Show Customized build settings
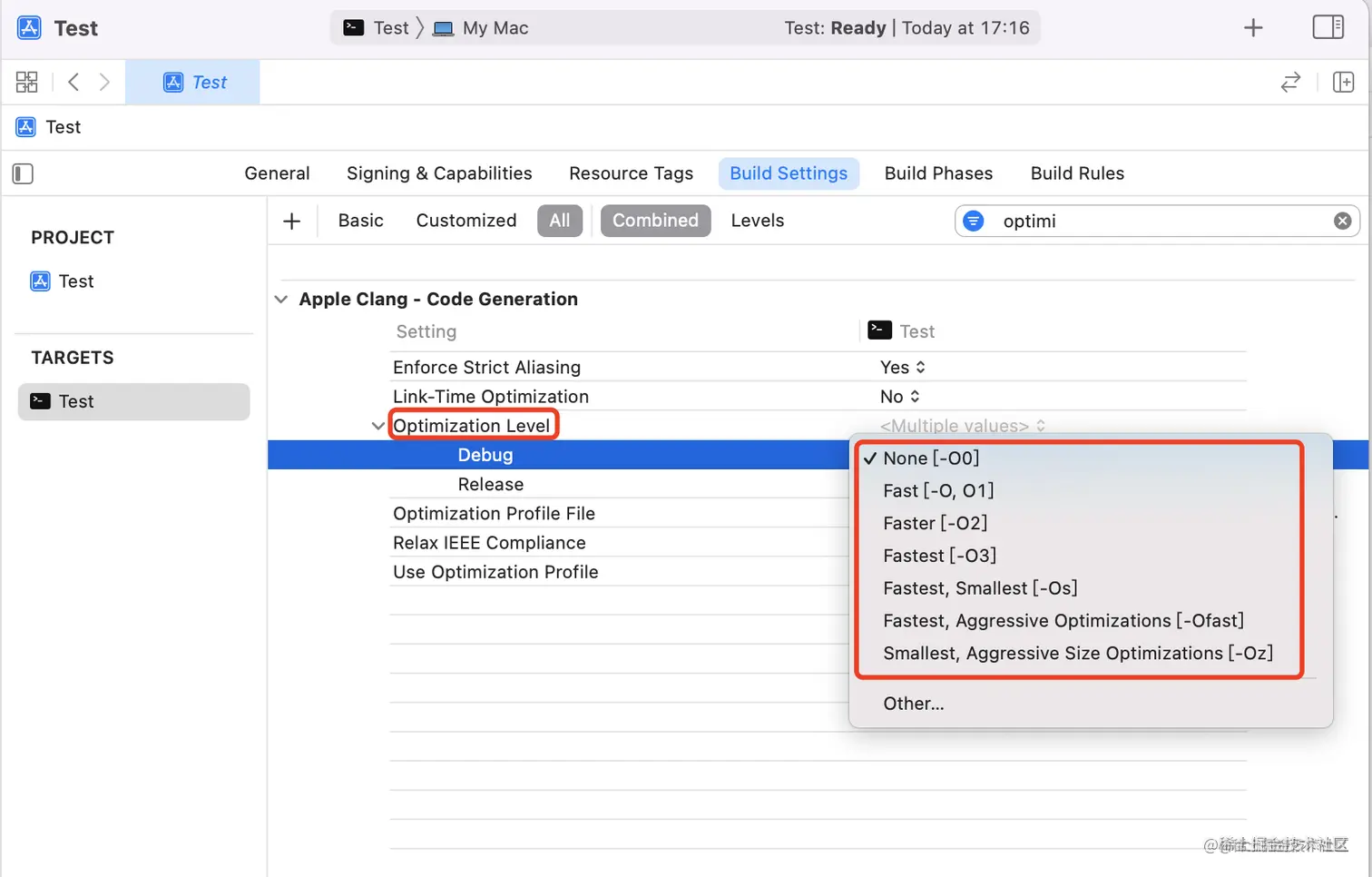Screen dimensions: 1372x877 point(466,221)
